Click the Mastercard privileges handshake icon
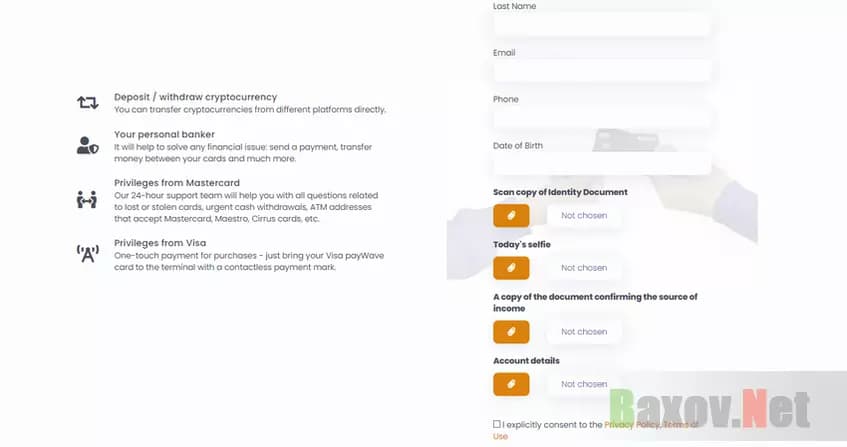This screenshot has height=447, width=847. [88, 199]
